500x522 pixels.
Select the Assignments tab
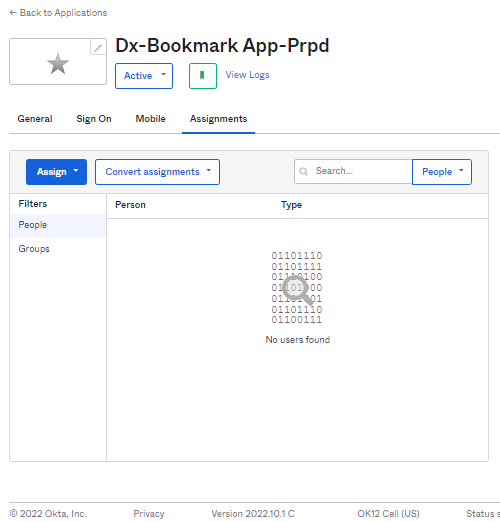218,119
